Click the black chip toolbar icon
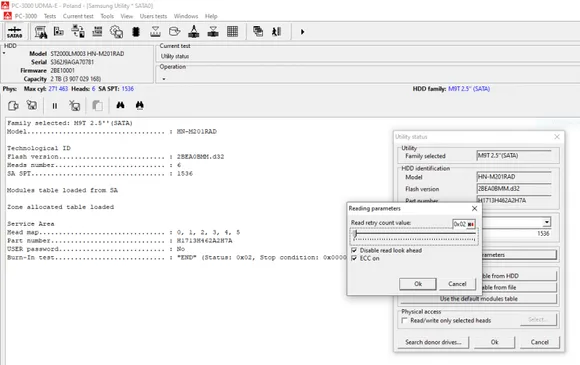The image size is (580, 365). (x=136, y=32)
